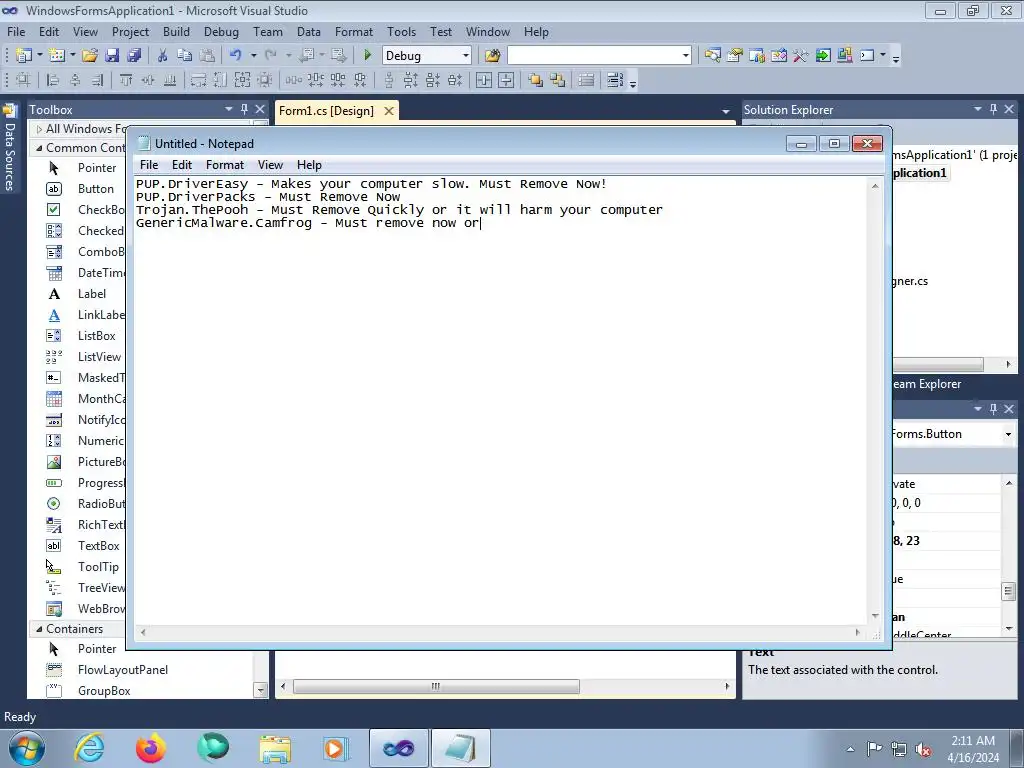Open the Undo history dropdown arrow
1024x768 pixels.
tap(253, 56)
